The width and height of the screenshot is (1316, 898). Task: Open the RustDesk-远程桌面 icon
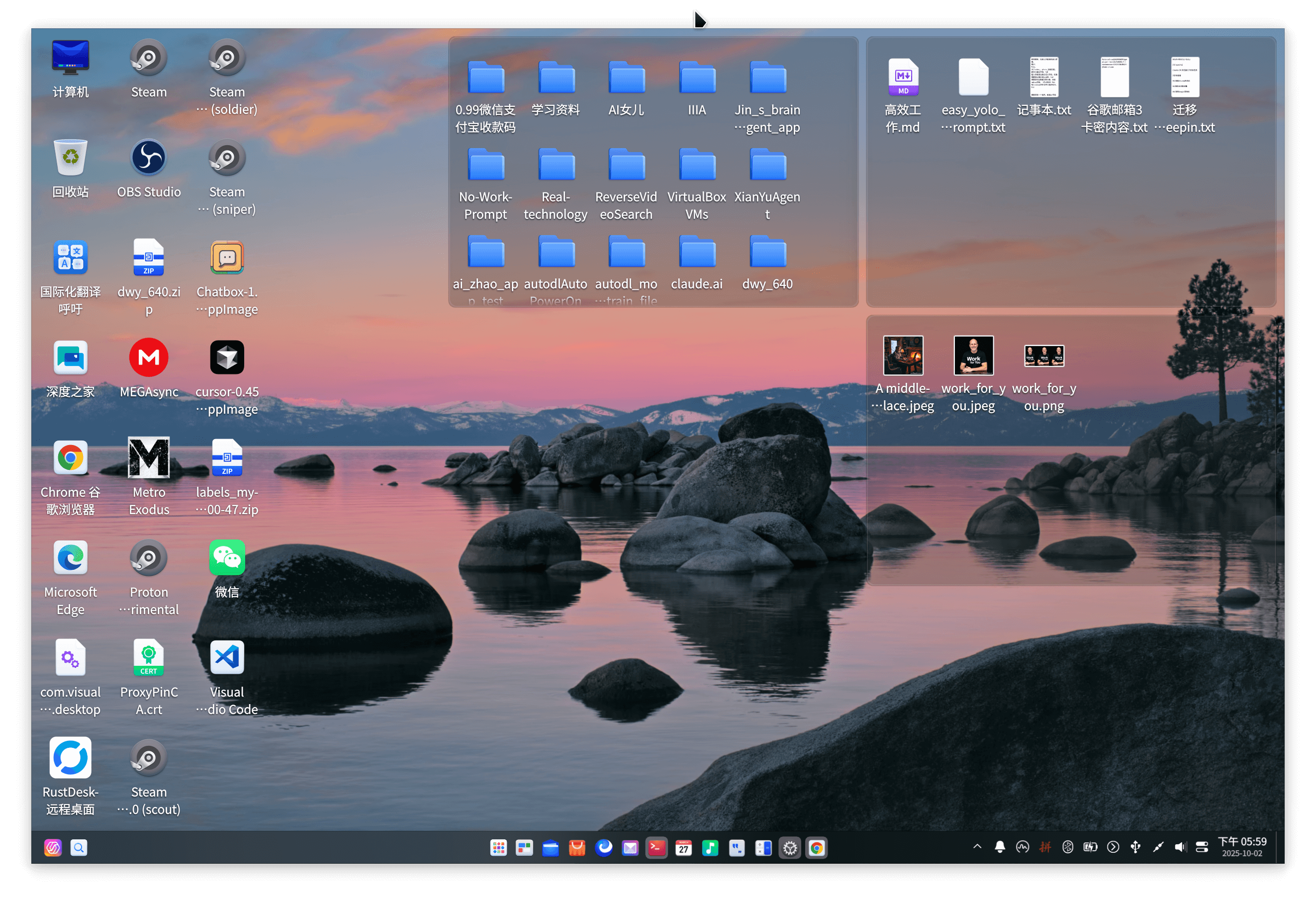click(70, 758)
